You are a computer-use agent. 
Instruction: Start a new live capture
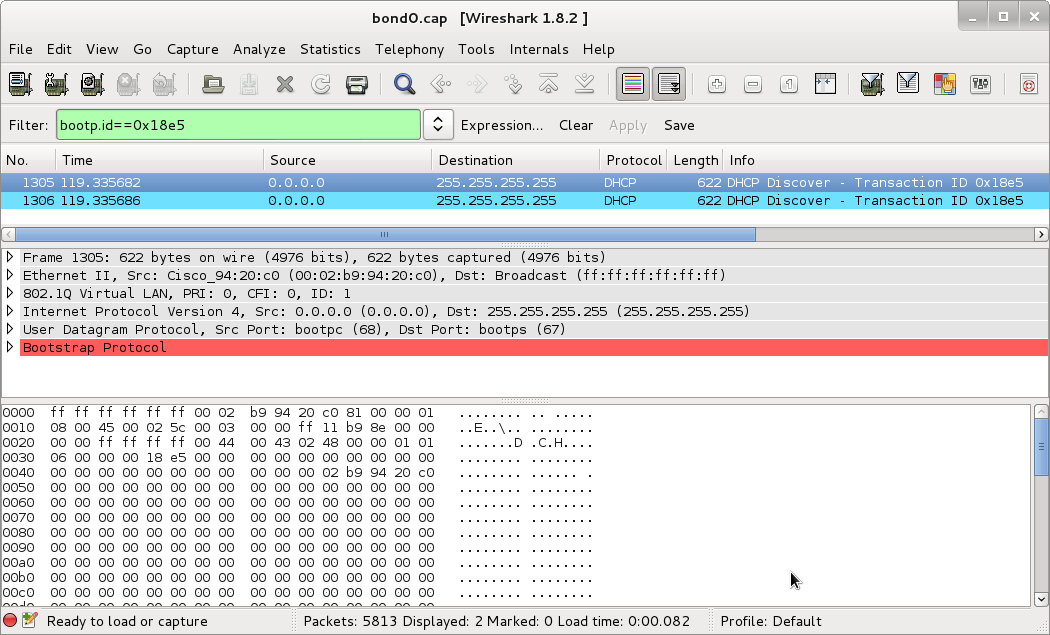click(x=92, y=84)
